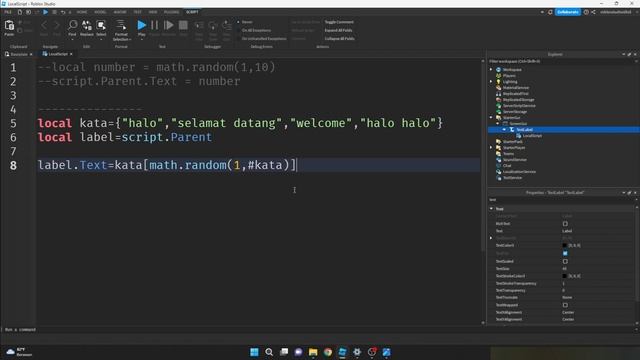Collapse the StarterGui tree node

coord(491,118)
